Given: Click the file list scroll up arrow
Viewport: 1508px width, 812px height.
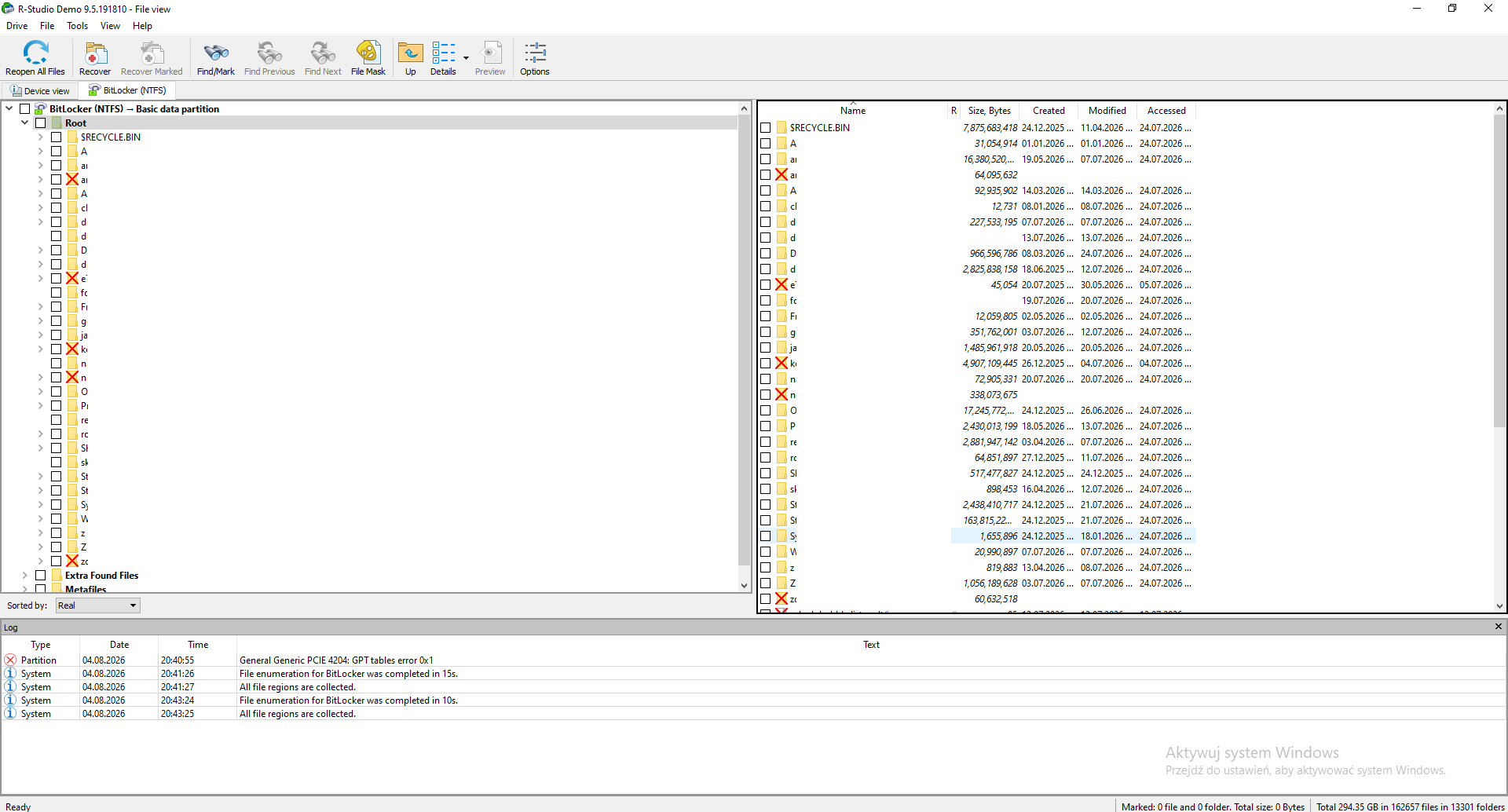Looking at the screenshot, I should tap(1499, 108).
